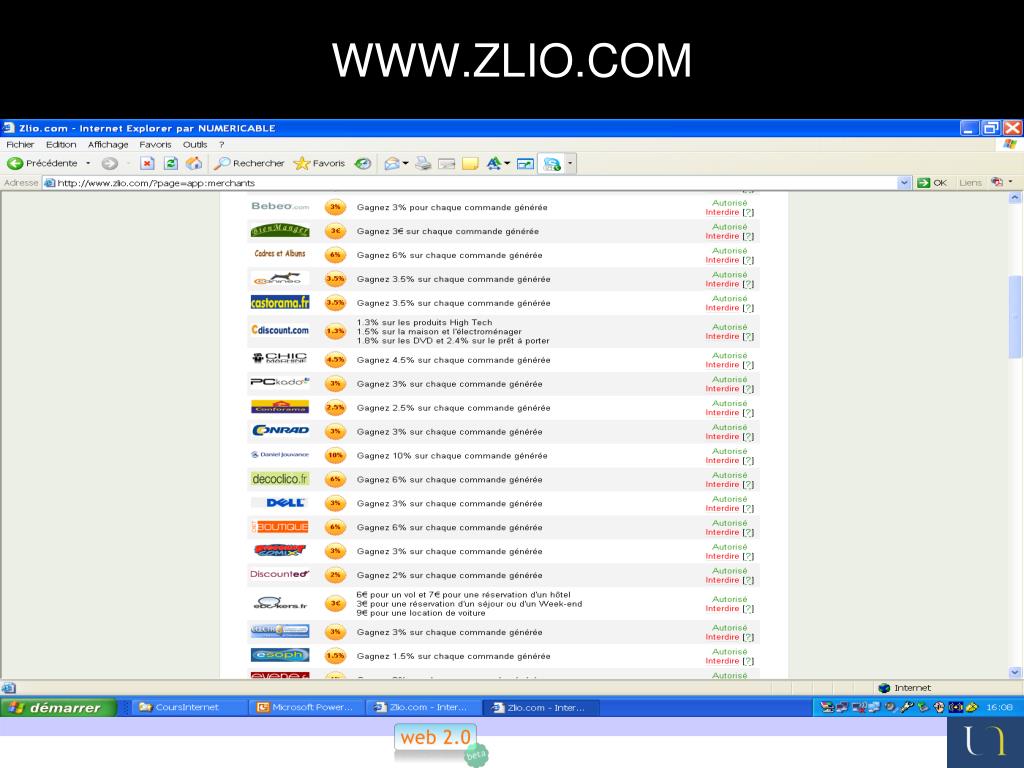Click Interdire on the Discounteo row
1024x768 pixels.
tap(722, 580)
